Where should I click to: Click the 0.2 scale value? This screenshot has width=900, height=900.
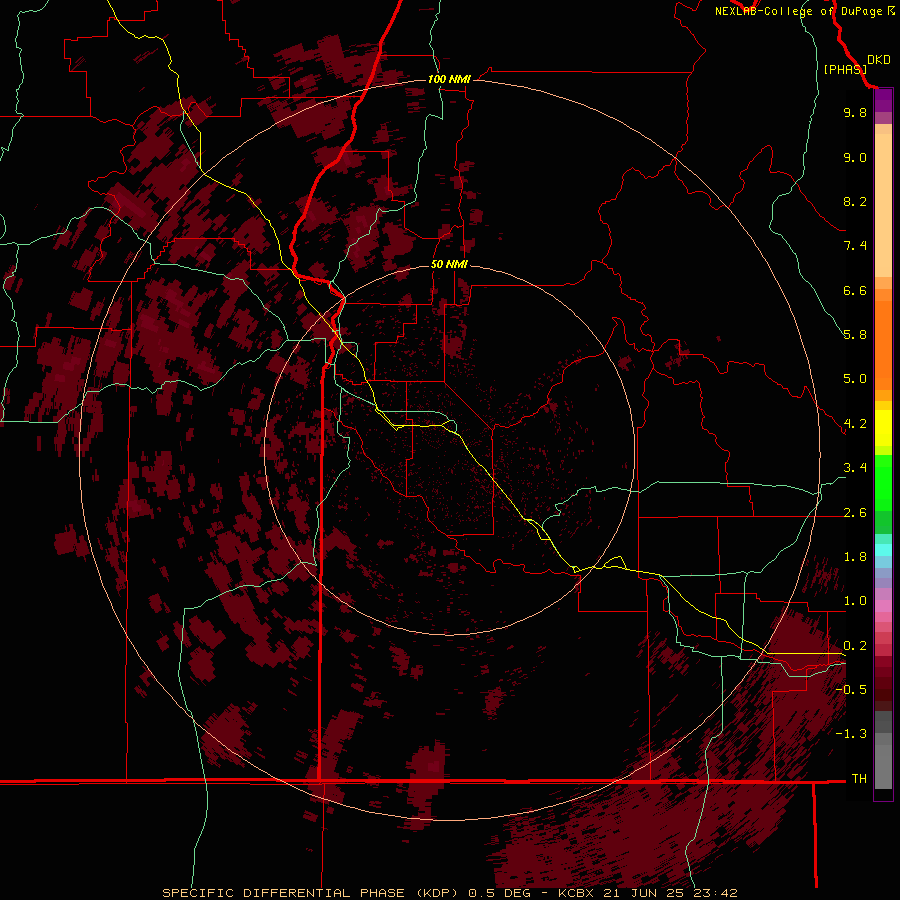tap(855, 646)
